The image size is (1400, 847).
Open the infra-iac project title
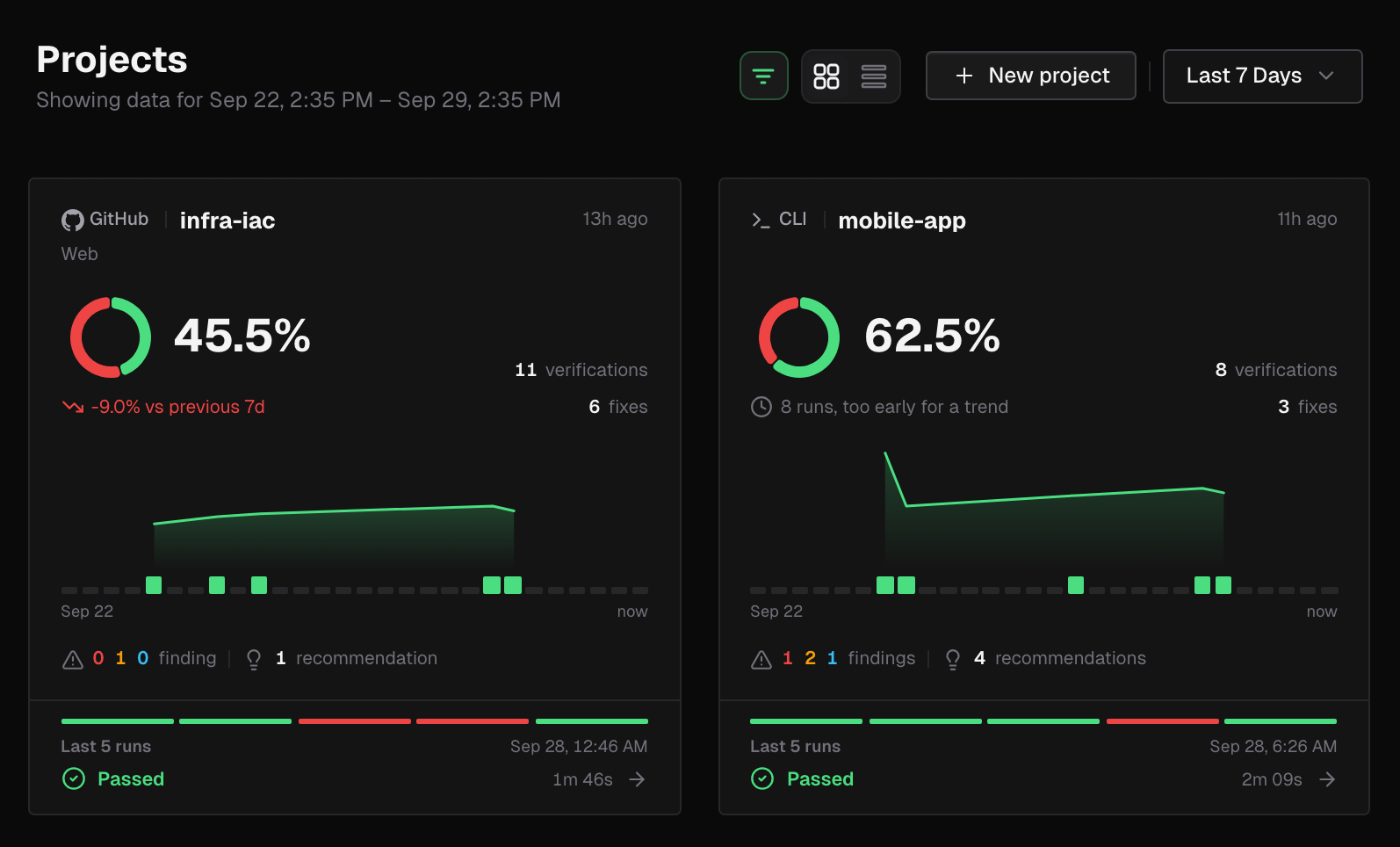(x=227, y=220)
